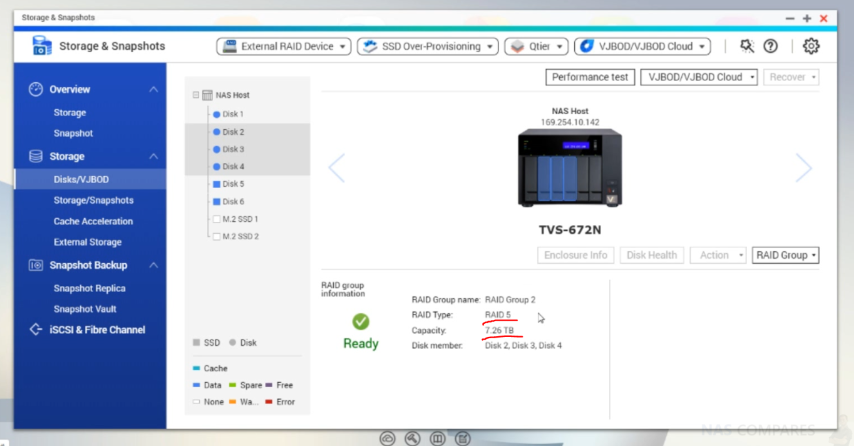Open iSCSI & Fibre Channel section
Image resolution: width=854 pixels, height=446 pixels.
(97, 330)
